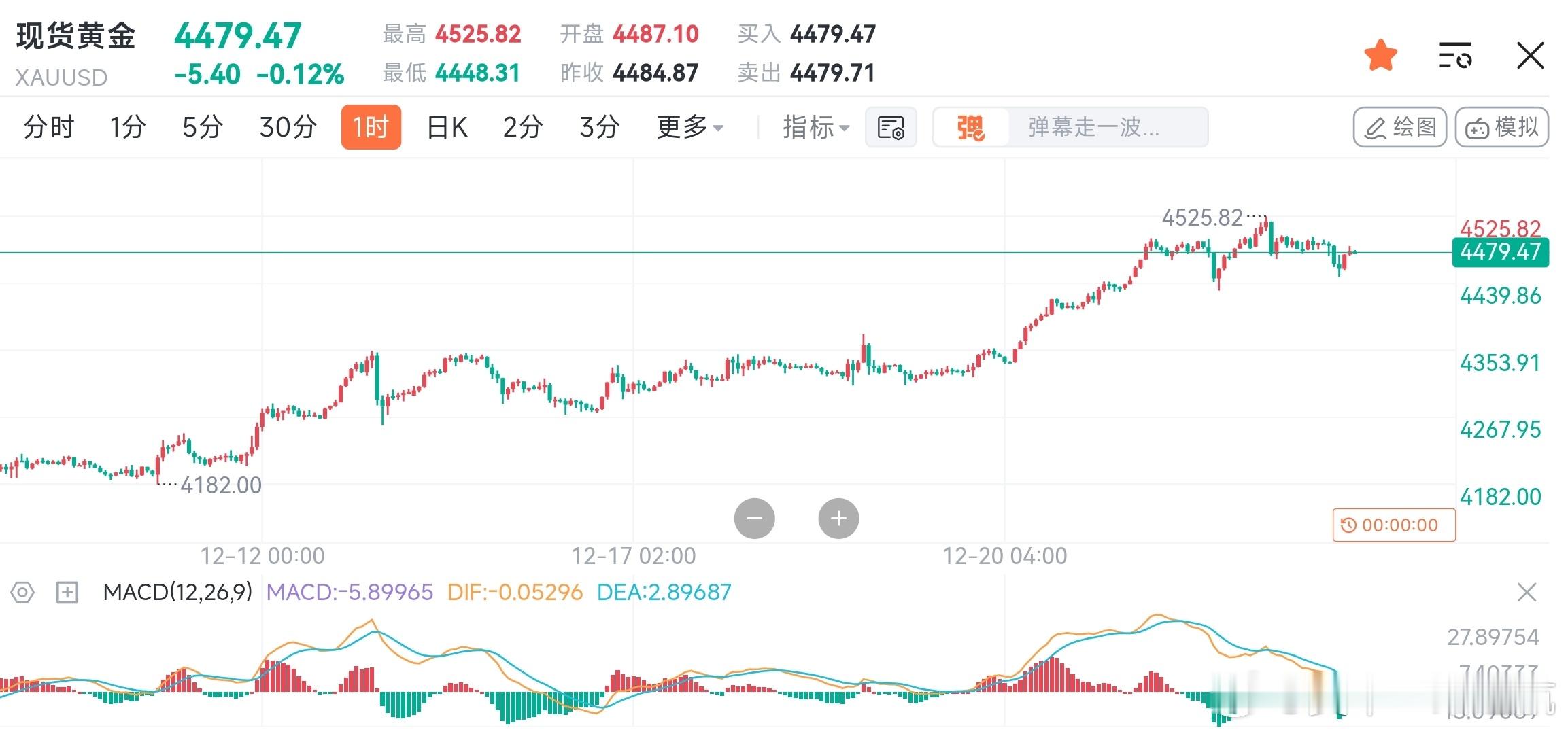Click the add indicator plus icon in MACD panel
The height and width of the screenshot is (734, 1568).
click(66, 593)
